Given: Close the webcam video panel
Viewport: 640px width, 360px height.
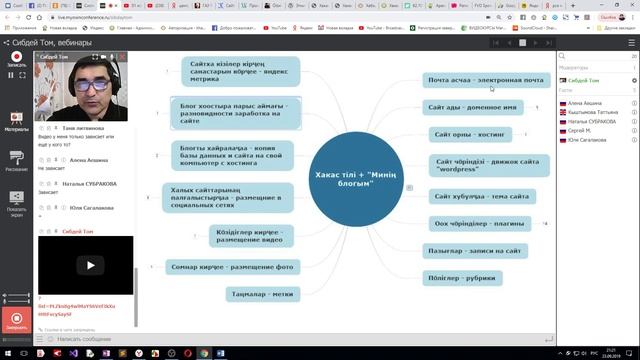Looking at the screenshot, I should (122, 57).
